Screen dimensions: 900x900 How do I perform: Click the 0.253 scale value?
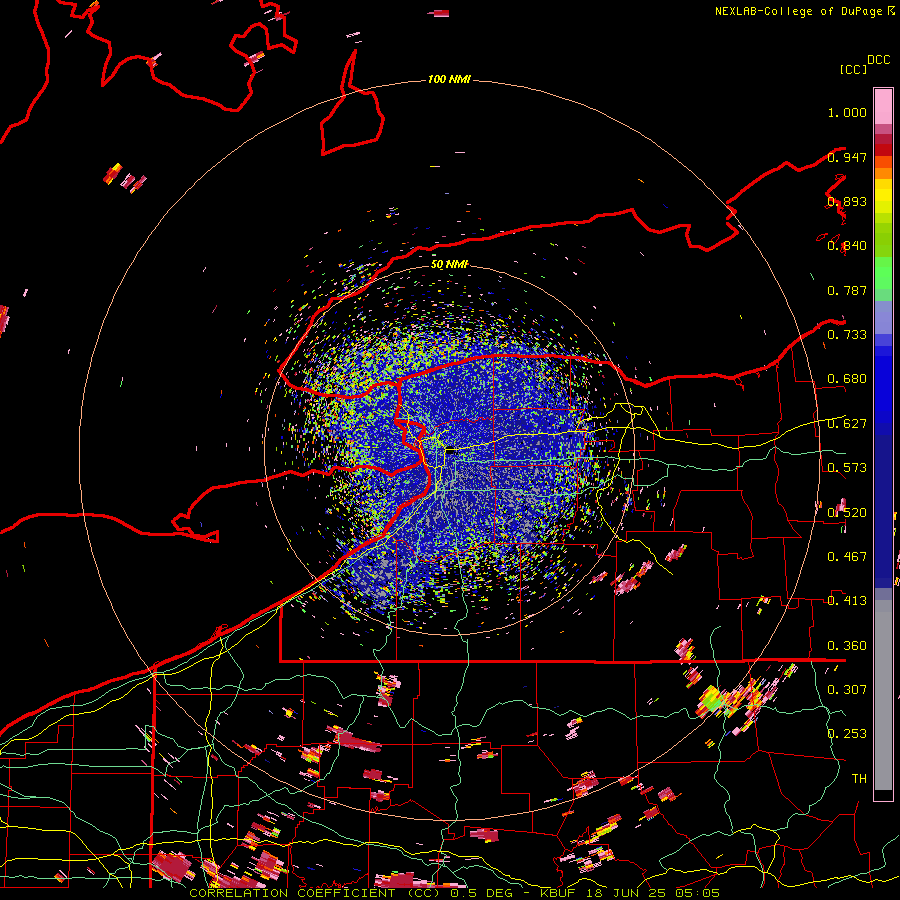(x=847, y=734)
